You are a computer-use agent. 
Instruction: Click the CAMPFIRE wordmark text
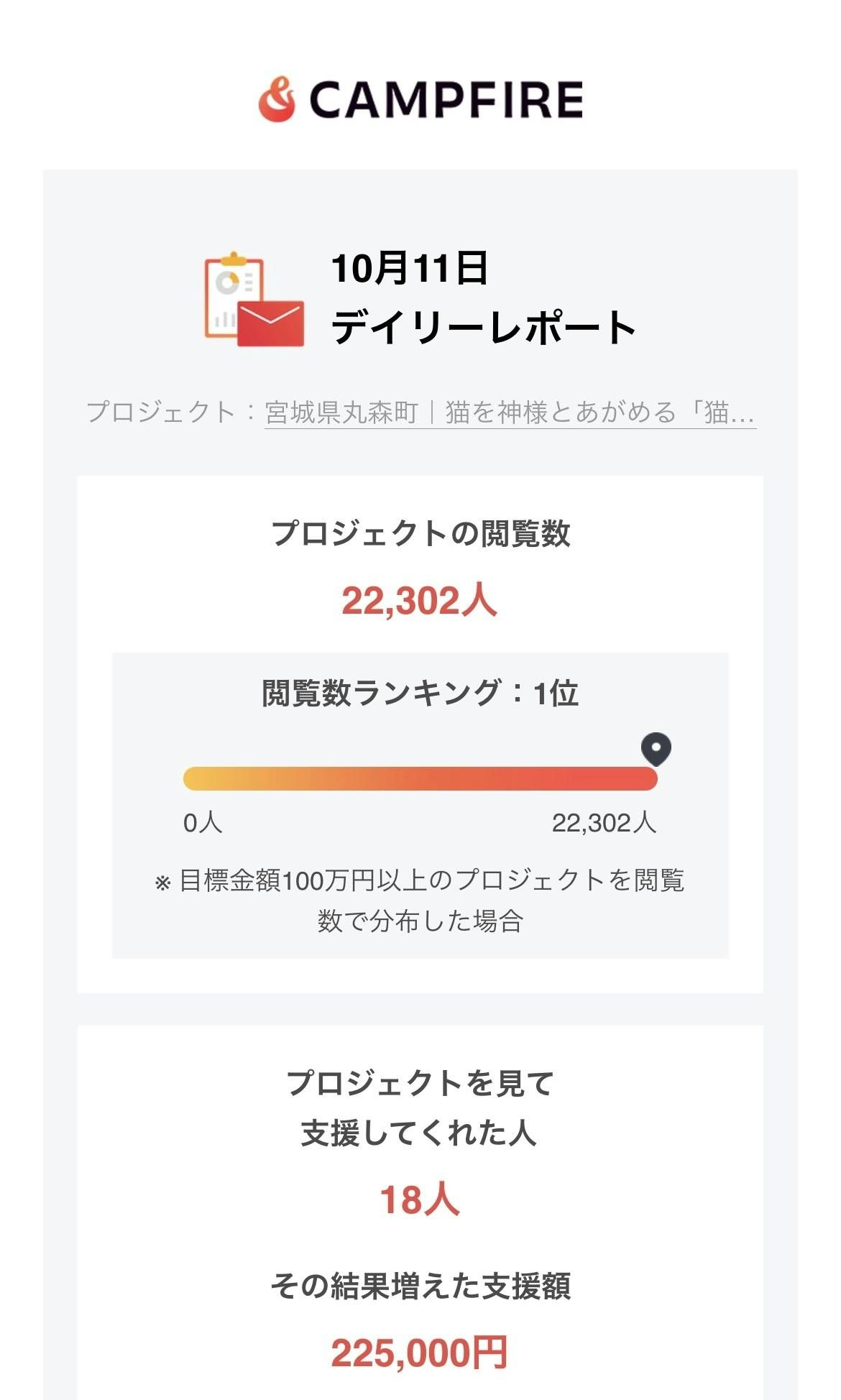pos(446,99)
